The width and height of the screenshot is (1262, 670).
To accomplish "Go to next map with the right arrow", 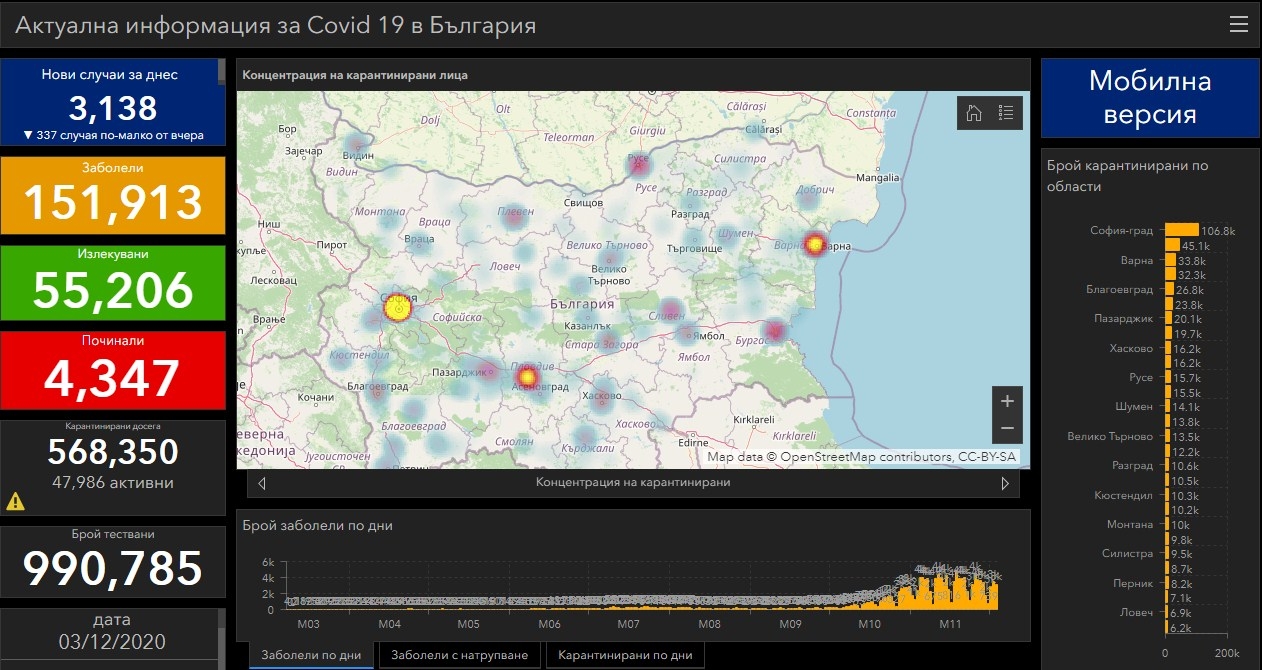I will point(1005,483).
